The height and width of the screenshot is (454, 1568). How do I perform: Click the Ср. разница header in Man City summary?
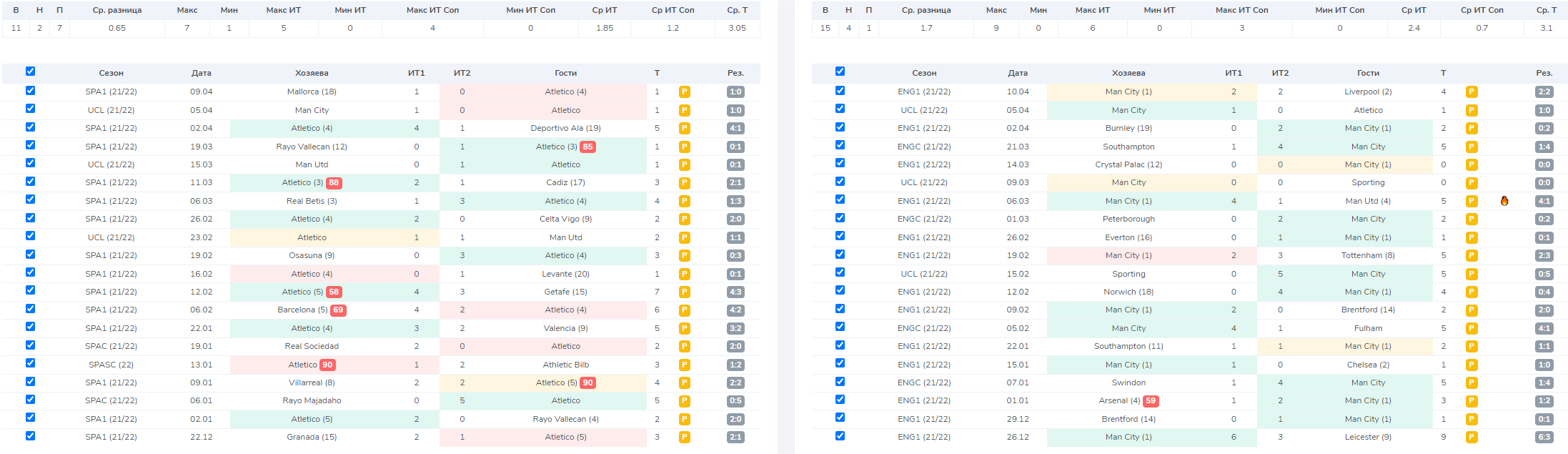[926, 10]
